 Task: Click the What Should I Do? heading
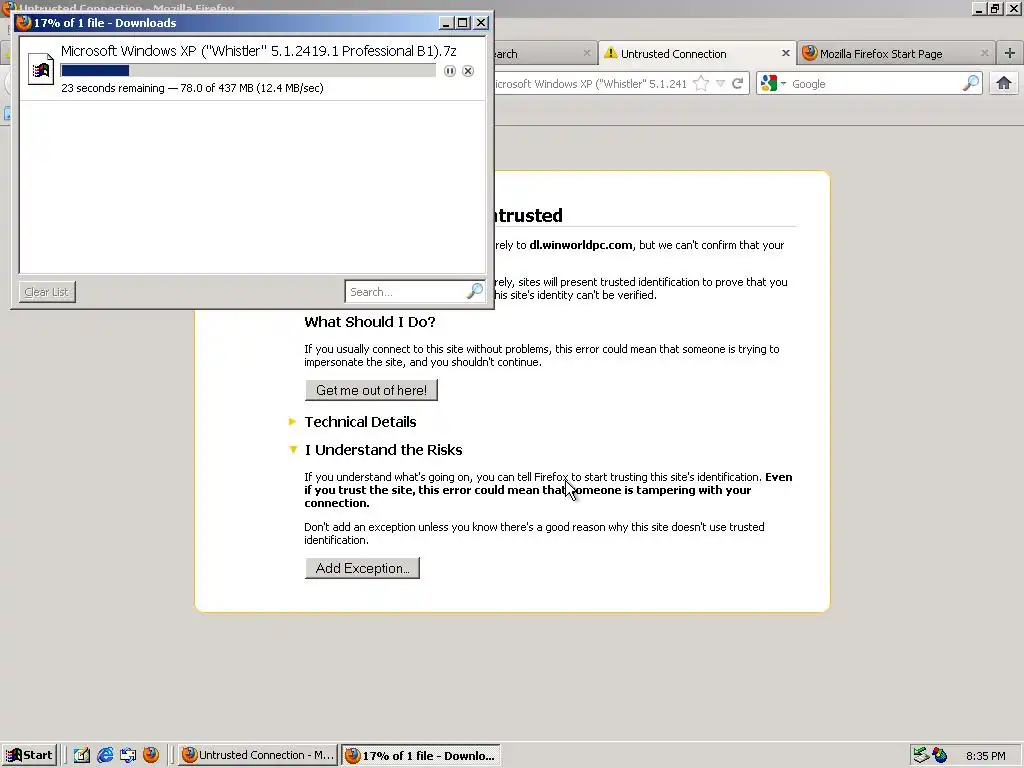click(x=370, y=322)
